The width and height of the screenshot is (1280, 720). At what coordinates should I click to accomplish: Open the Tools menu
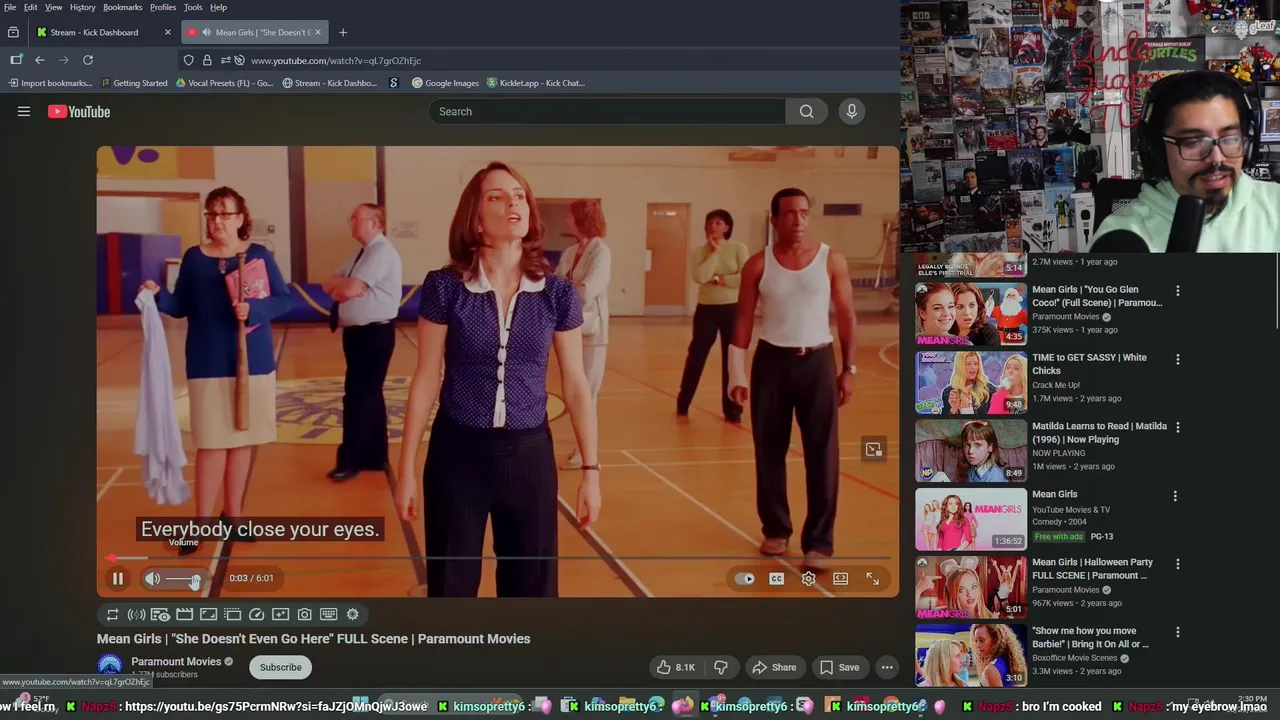click(x=193, y=7)
